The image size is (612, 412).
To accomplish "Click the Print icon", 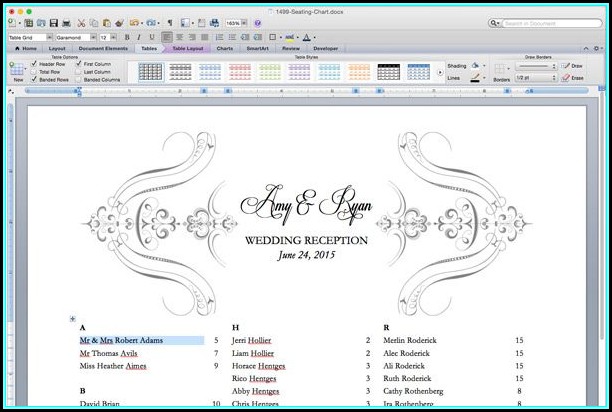I will coord(66,22).
